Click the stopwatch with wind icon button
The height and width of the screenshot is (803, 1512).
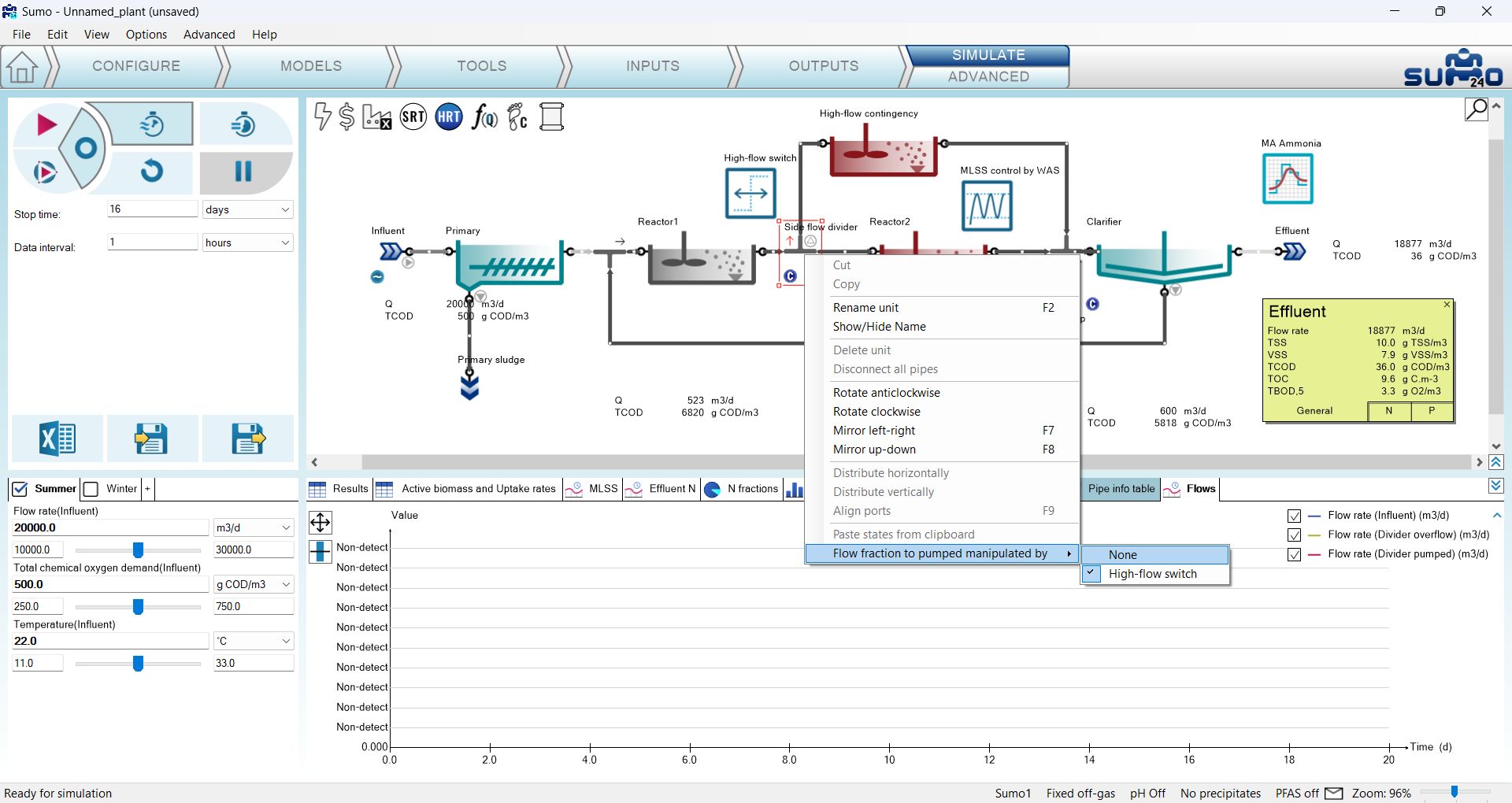click(151, 124)
